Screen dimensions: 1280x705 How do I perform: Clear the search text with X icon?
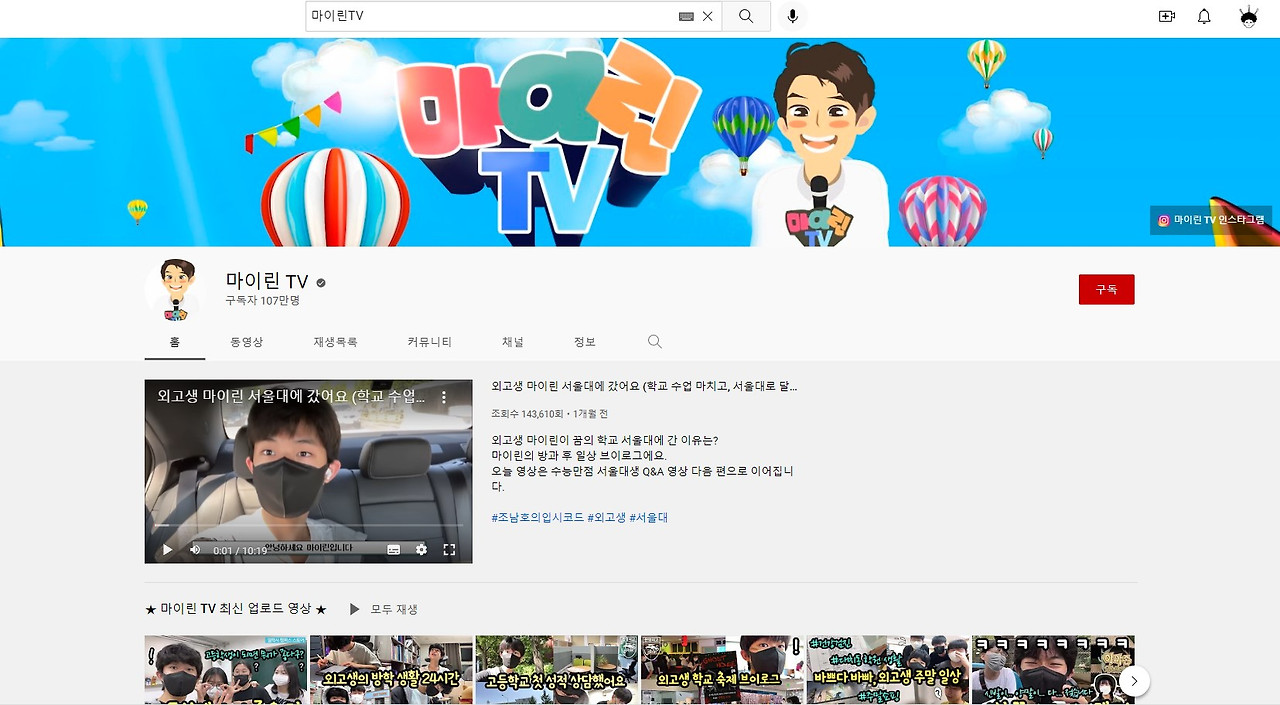(708, 16)
